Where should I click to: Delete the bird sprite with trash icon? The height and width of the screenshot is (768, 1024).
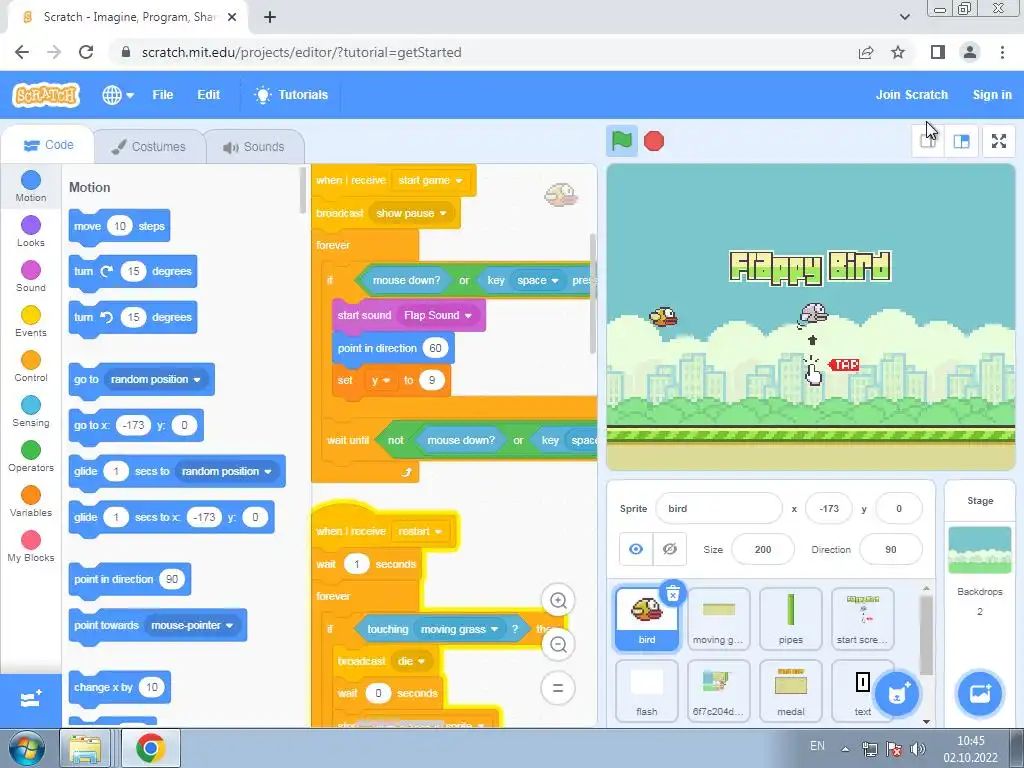pos(673,593)
